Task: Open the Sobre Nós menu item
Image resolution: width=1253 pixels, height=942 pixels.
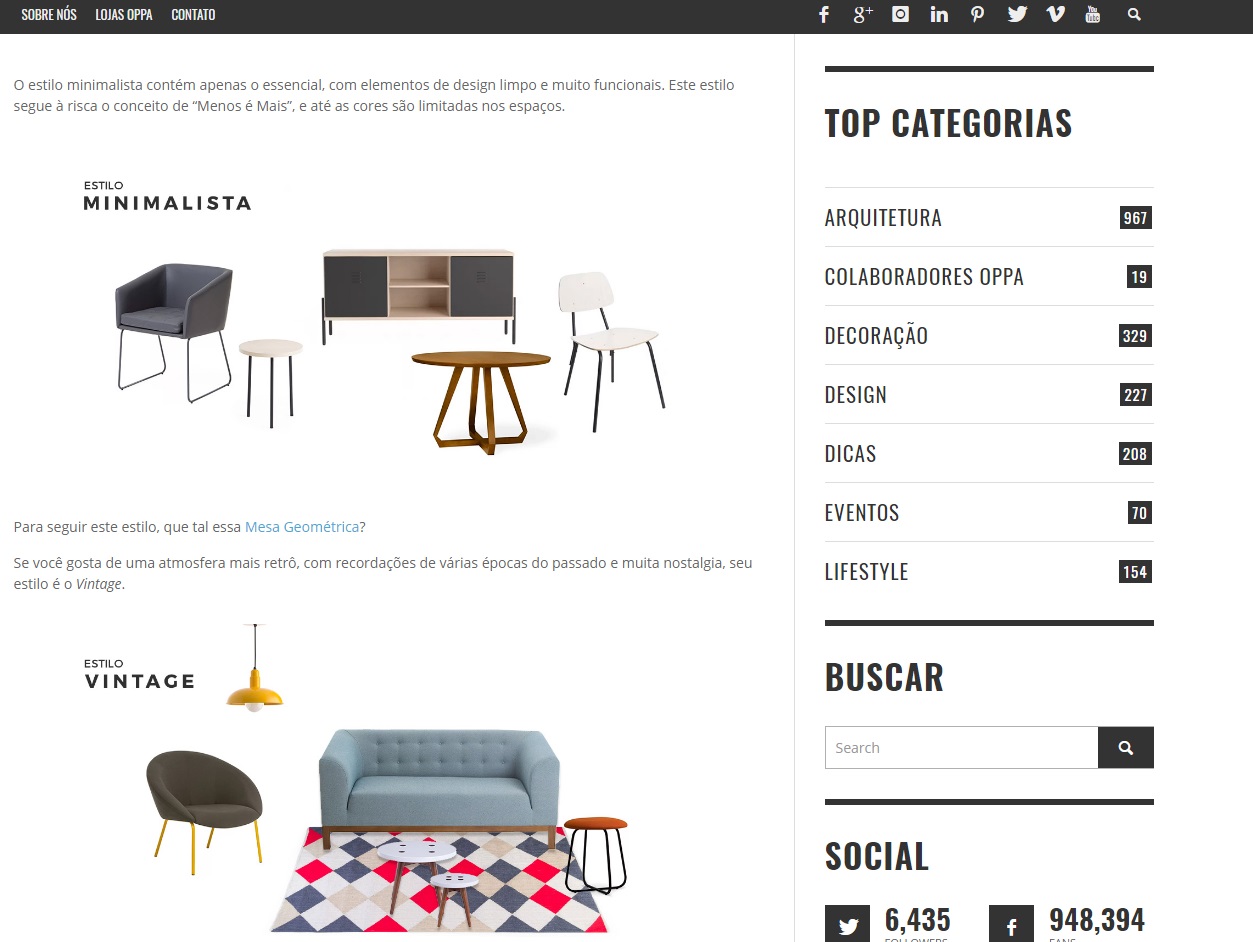Action: click(49, 15)
